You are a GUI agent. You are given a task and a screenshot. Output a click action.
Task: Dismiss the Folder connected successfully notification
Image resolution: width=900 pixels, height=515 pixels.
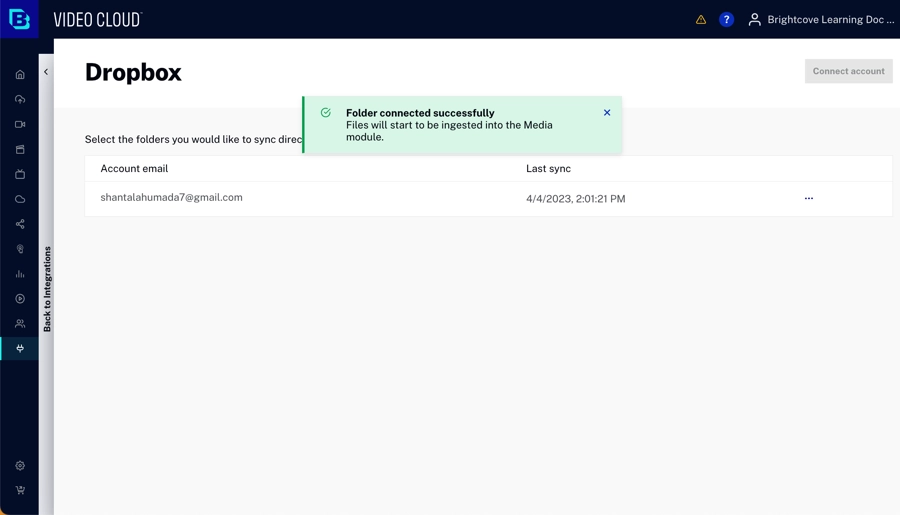click(607, 113)
